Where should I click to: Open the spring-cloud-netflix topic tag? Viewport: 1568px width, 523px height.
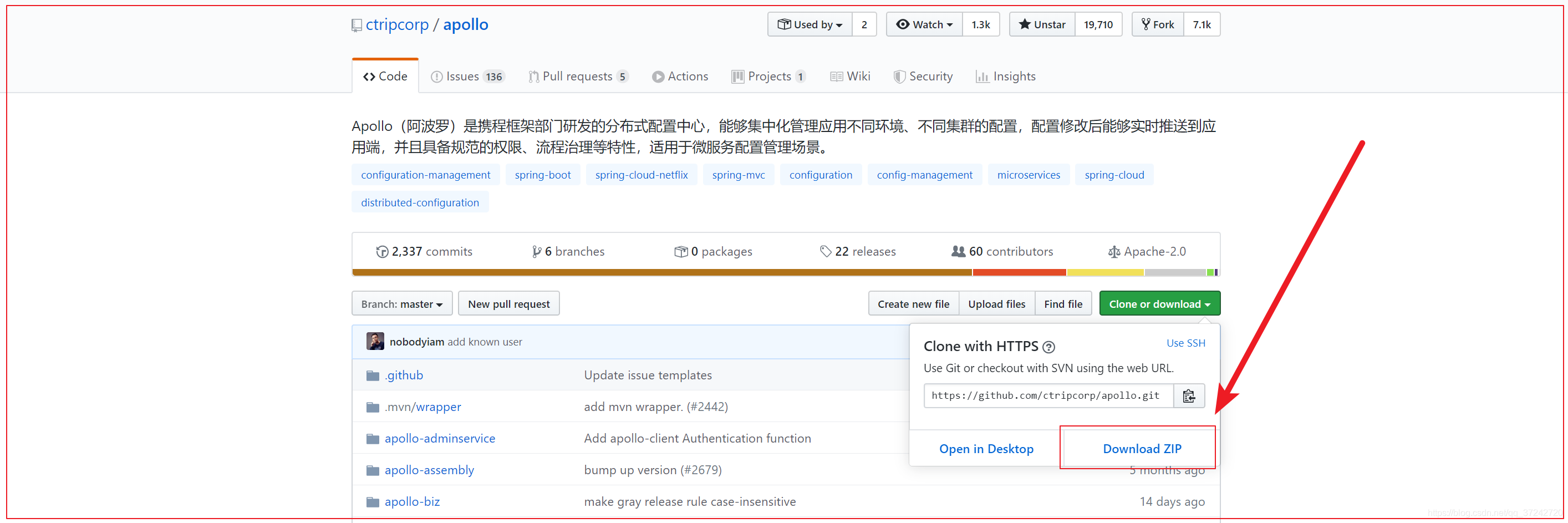pyautogui.click(x=642, y=175)
